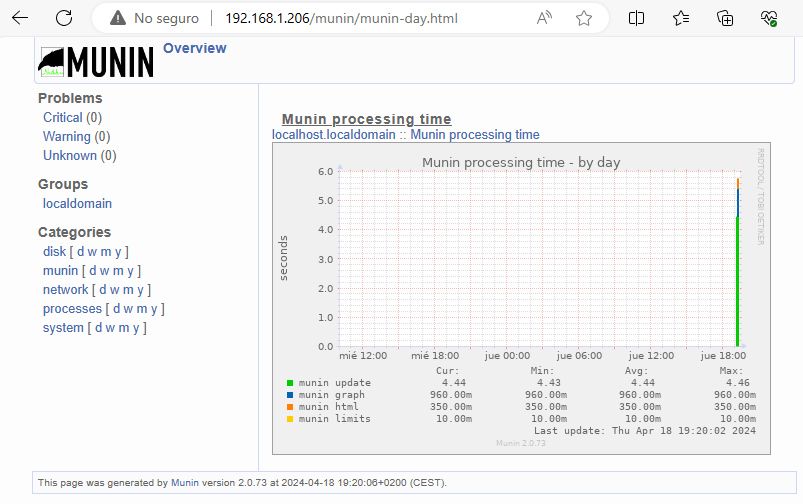Open the Overview link
Viewport: 803px width, 504px height.
[194, 48]
